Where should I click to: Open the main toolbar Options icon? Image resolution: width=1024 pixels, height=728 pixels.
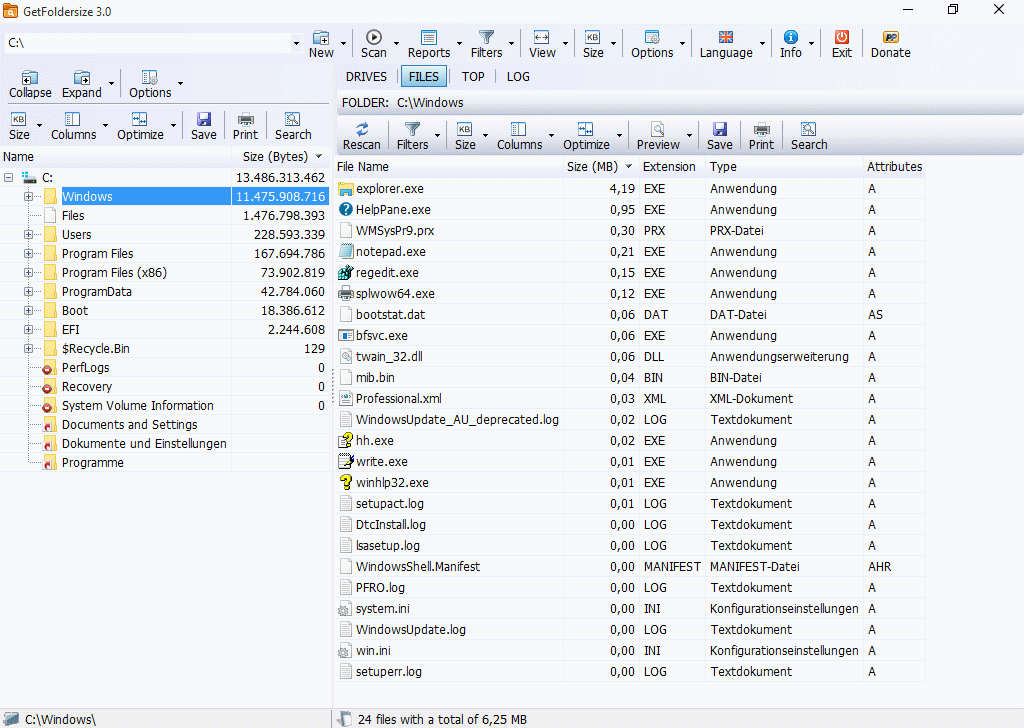652,37
